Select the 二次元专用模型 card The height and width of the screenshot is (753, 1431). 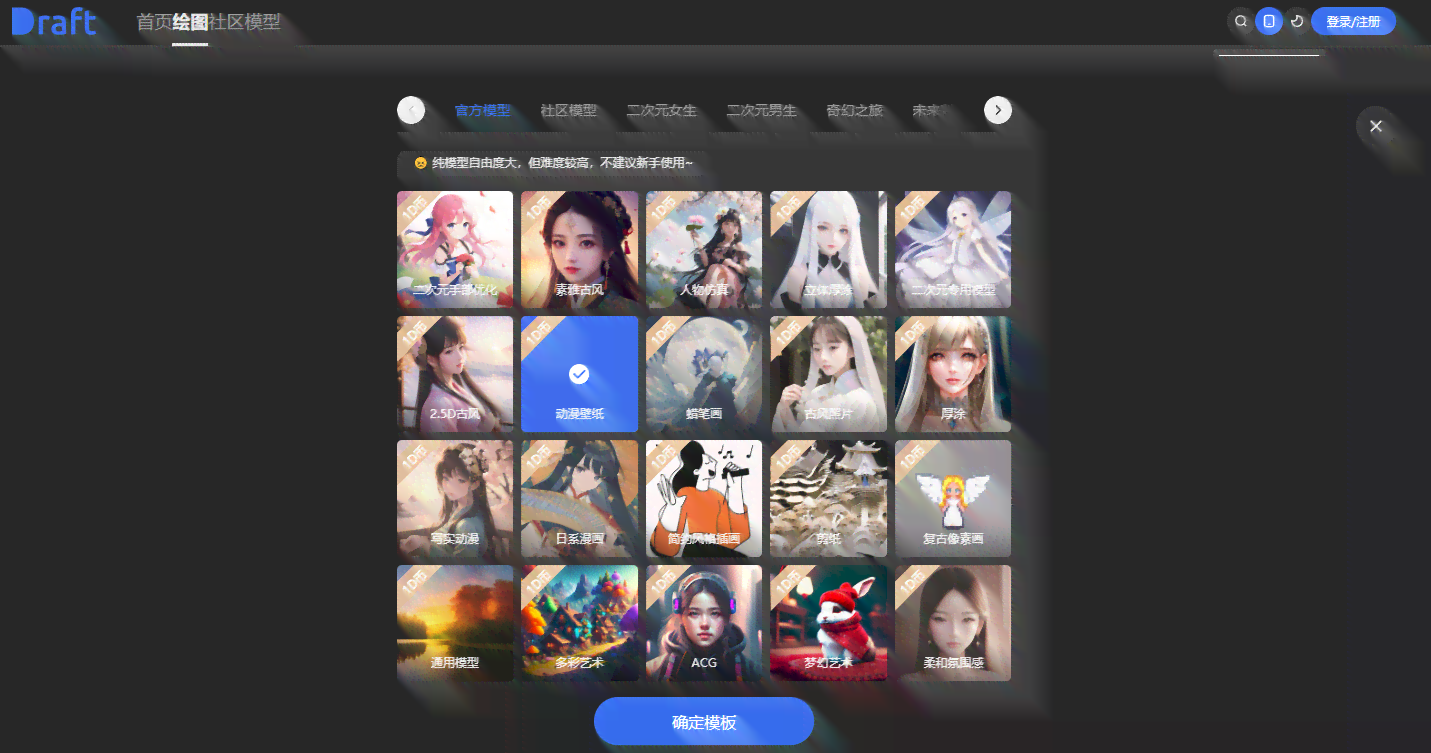point(953,249)
